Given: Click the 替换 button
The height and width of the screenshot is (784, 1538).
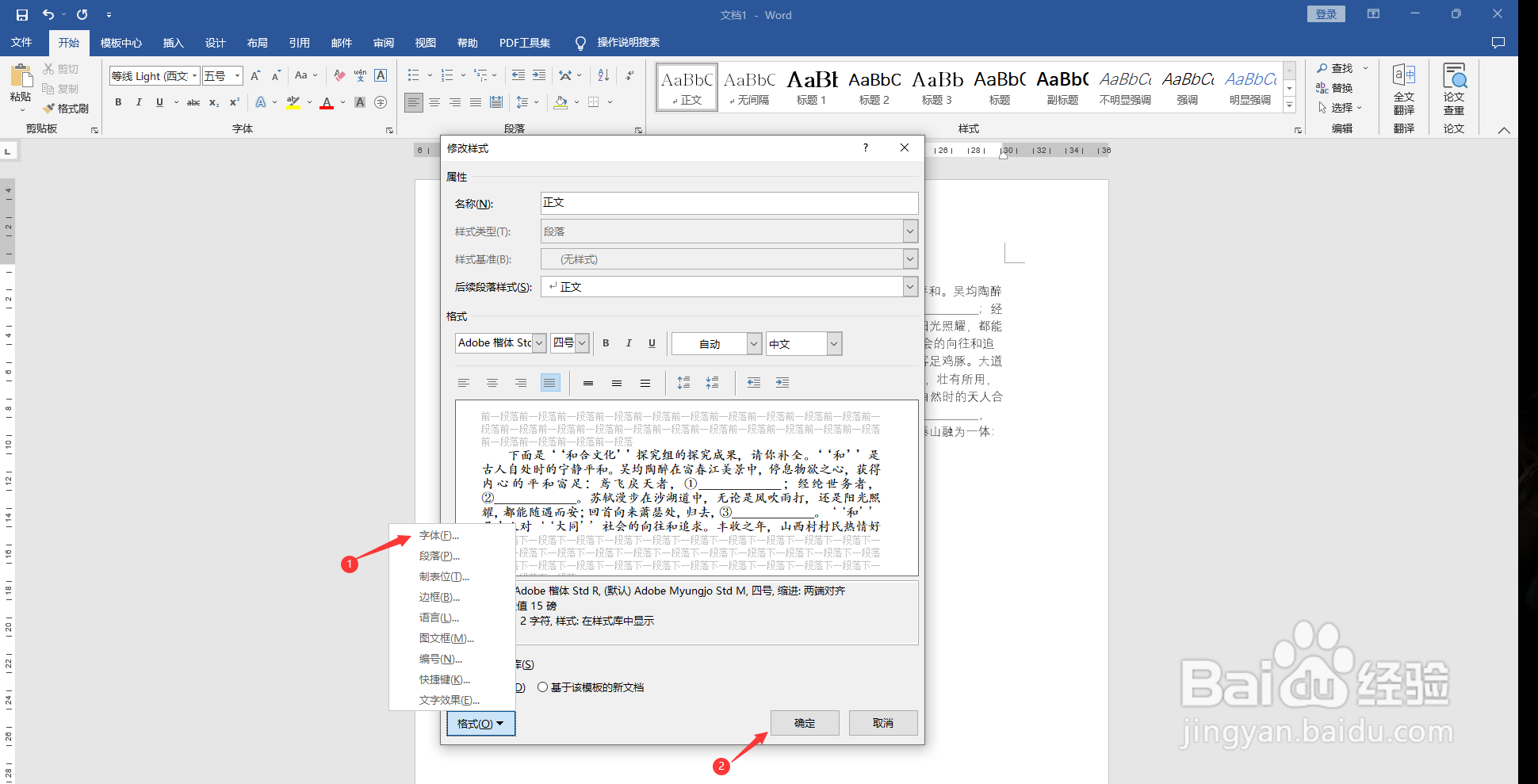Looking at the screenshot, I should pyautogui.click(x=1335, y=88).
